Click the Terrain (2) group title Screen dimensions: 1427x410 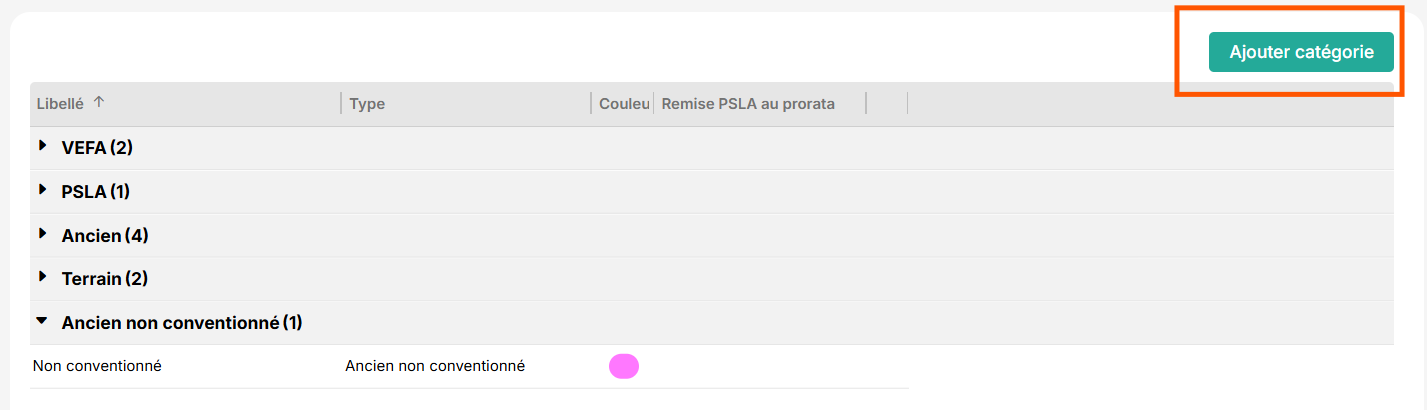coord(105,279)
